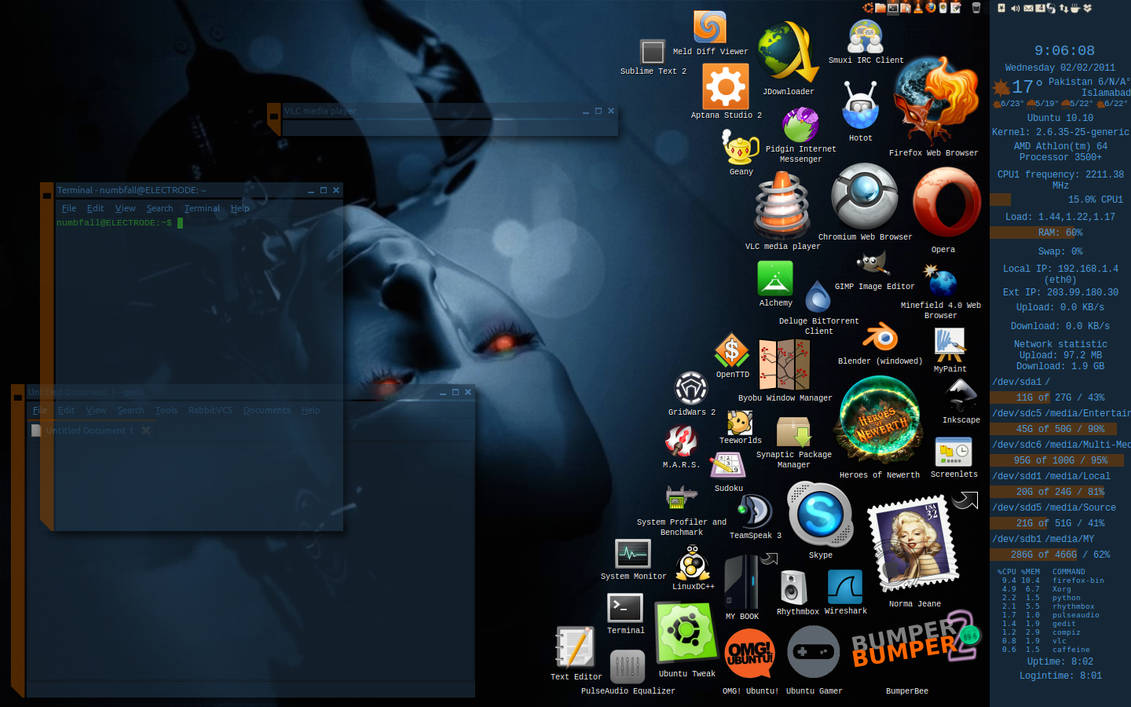Open the Terminal menu in Terminal window
Viewport: 1131px width, 707px height.
pos(202,208)
